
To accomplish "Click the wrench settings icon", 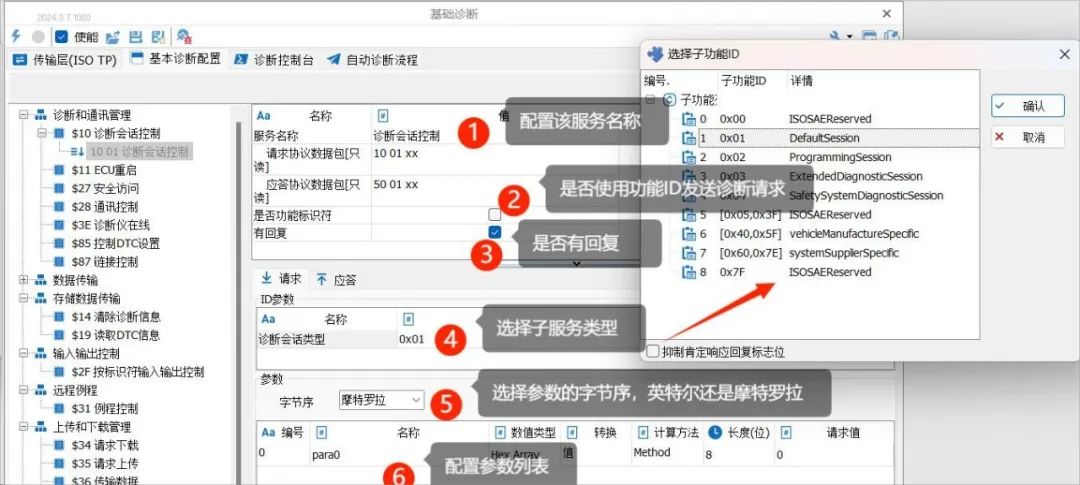I will pyautogui.click(x=835, y=37).
